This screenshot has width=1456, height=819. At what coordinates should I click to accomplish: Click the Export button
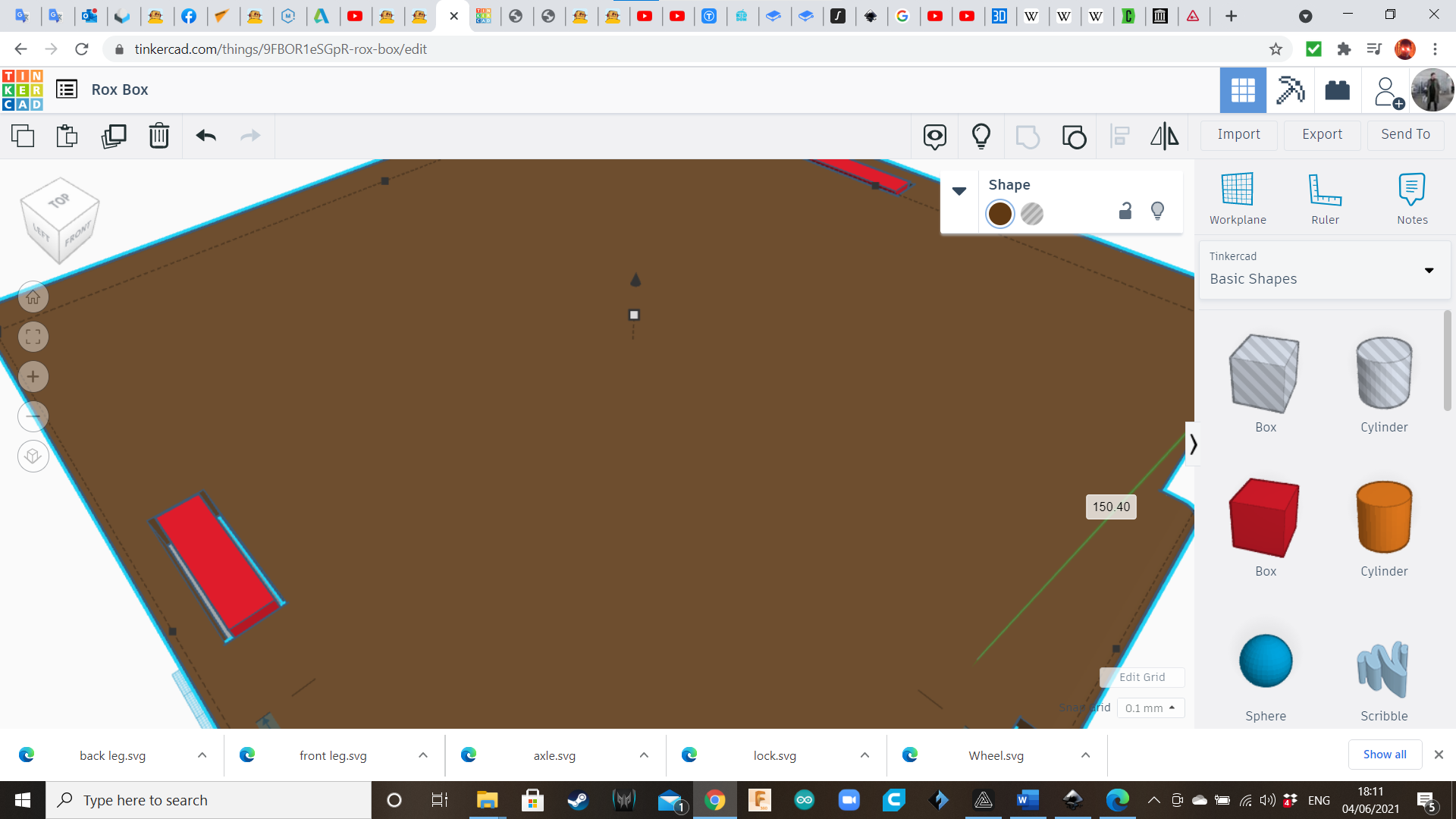coord(1322,134)
